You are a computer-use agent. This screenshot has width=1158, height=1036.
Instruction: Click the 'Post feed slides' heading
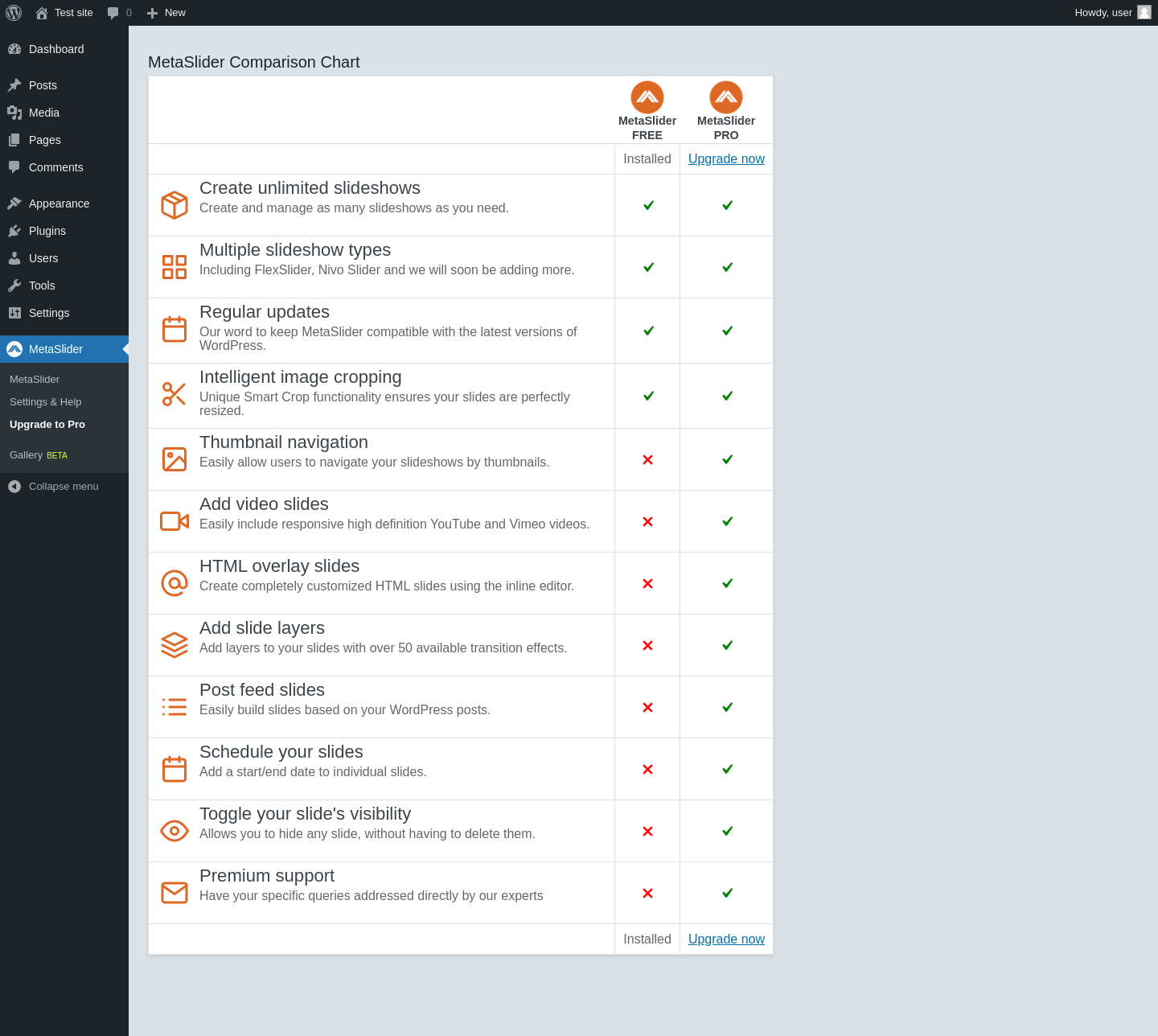(262, 690)
